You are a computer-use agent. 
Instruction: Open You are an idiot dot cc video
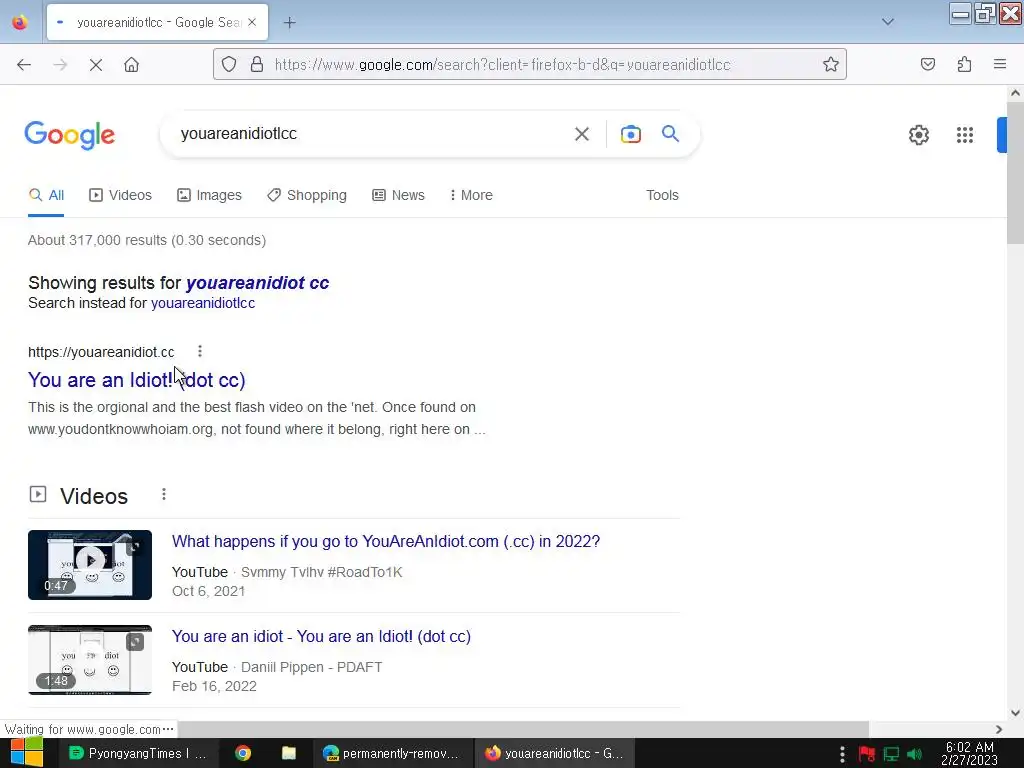pyautogui.click(x=321, y=636)
